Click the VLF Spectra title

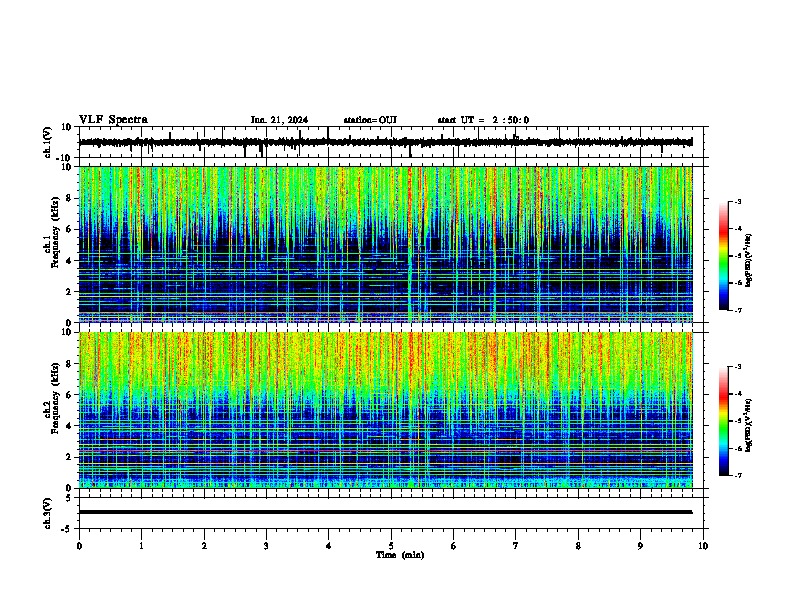click(113, 120)
